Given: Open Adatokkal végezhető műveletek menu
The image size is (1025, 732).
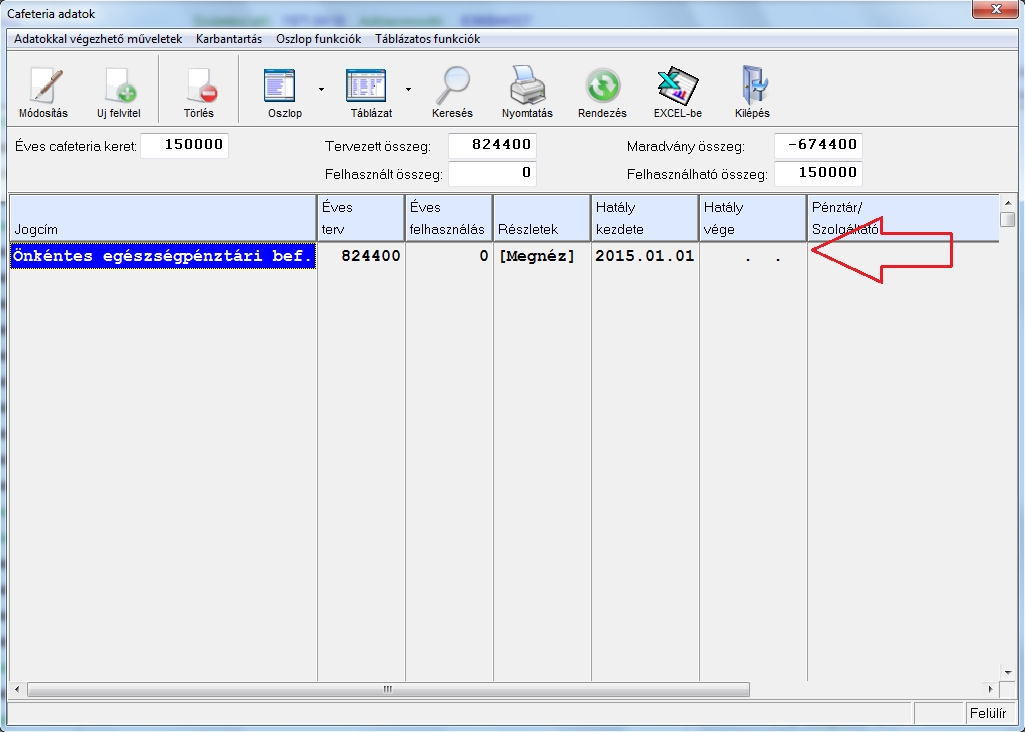Looking at the screenshot, I should coord(98,39).
